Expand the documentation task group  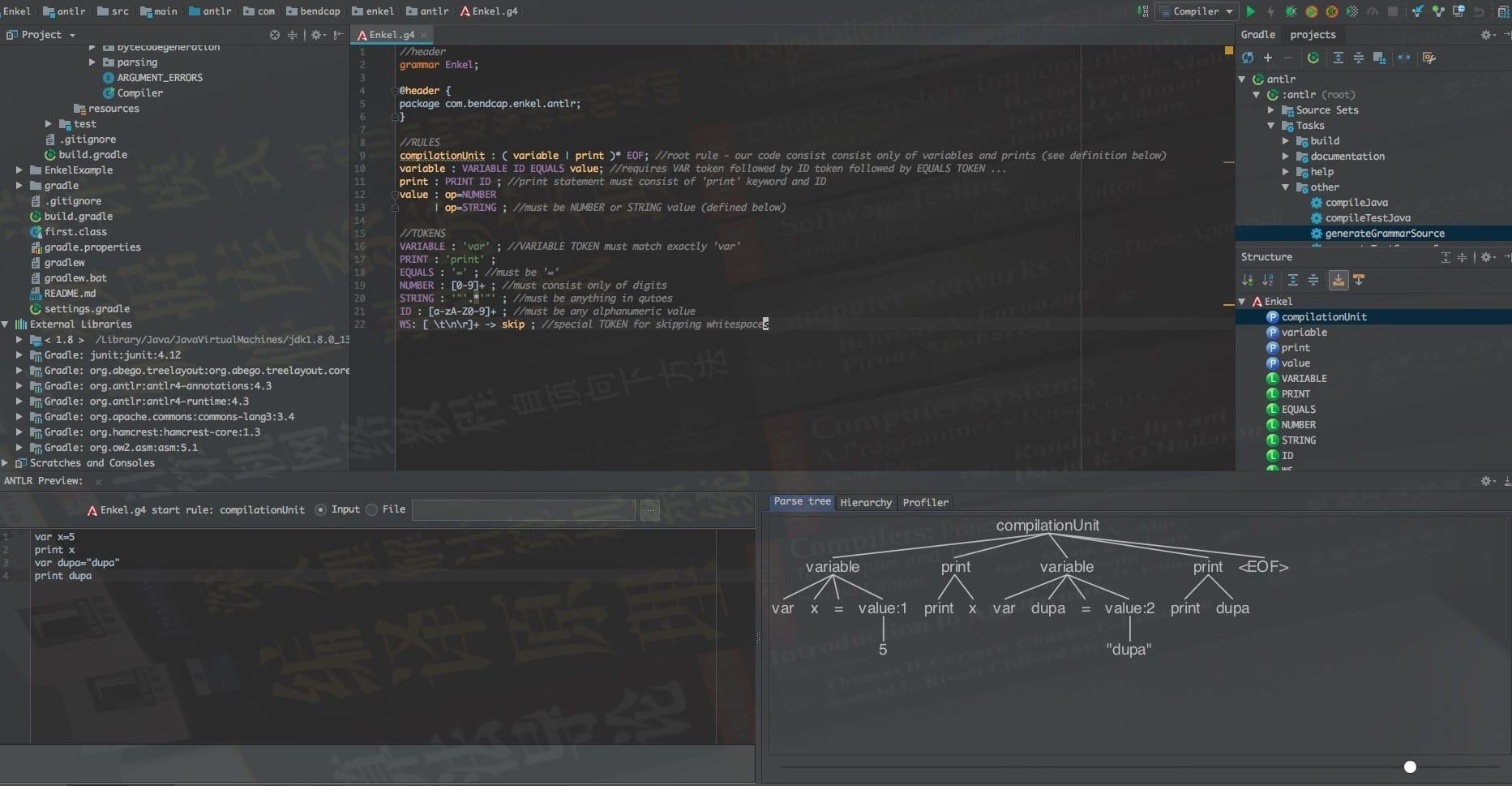(x=1286, y=157)
